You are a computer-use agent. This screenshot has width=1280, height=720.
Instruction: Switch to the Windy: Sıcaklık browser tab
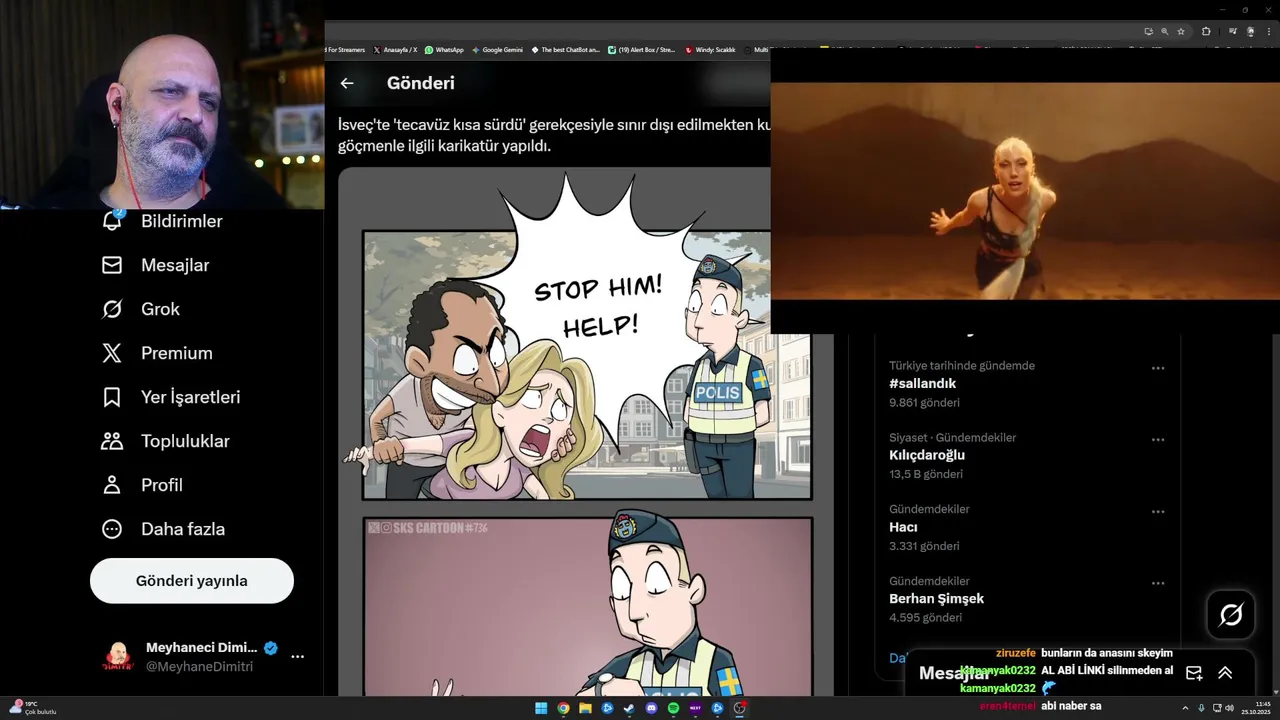coord(709,49)
